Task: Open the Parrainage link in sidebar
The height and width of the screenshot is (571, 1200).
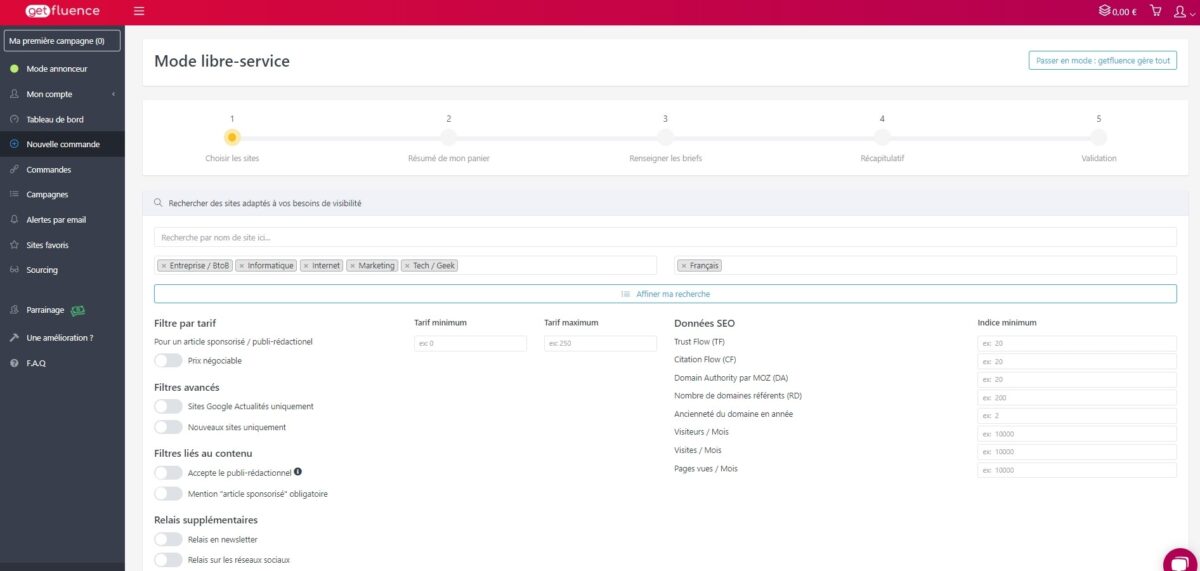Action: pyautogui.click(x=45, y=310)
